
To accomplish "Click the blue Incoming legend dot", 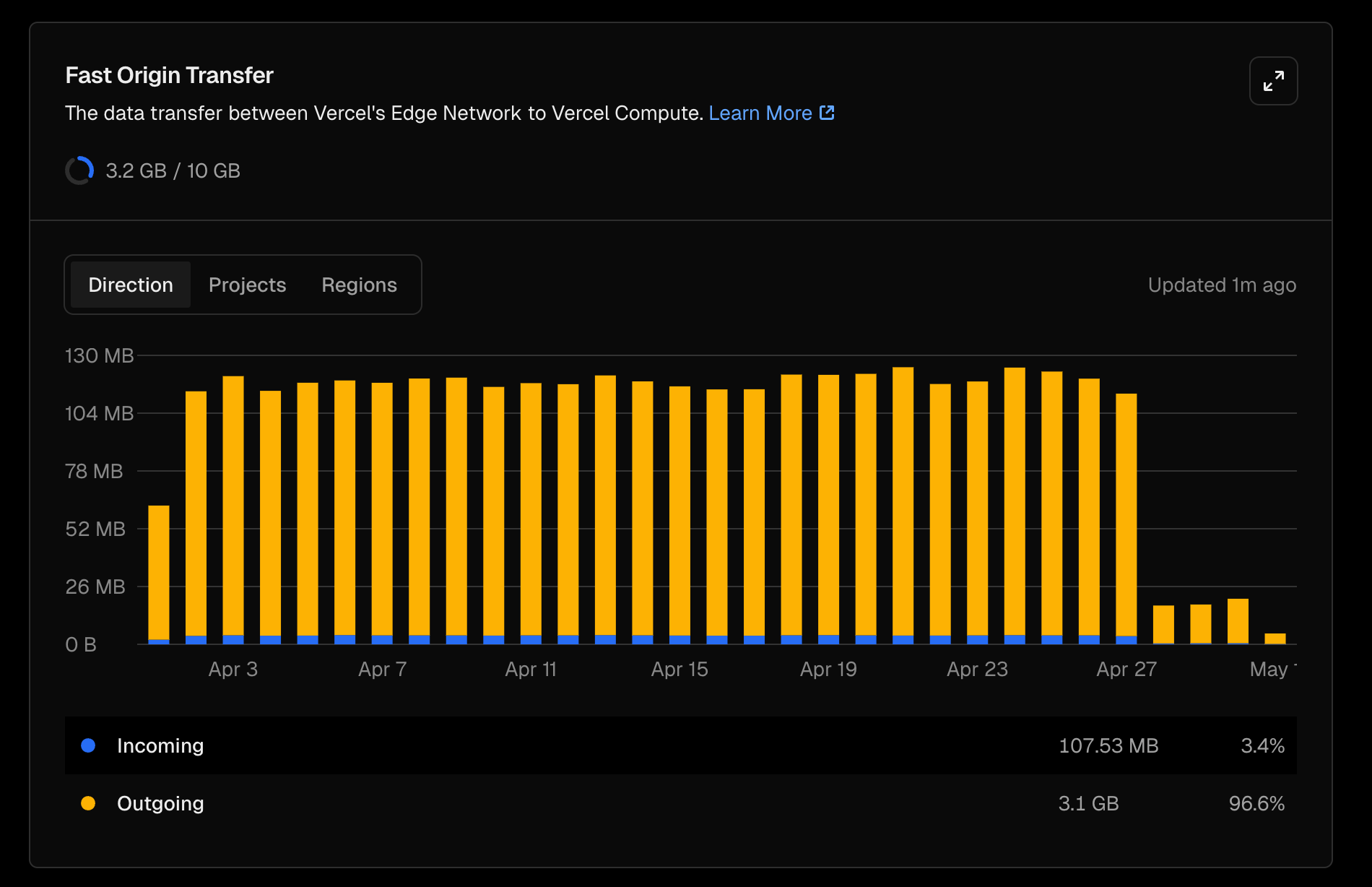I will click(x=88, y=745).
